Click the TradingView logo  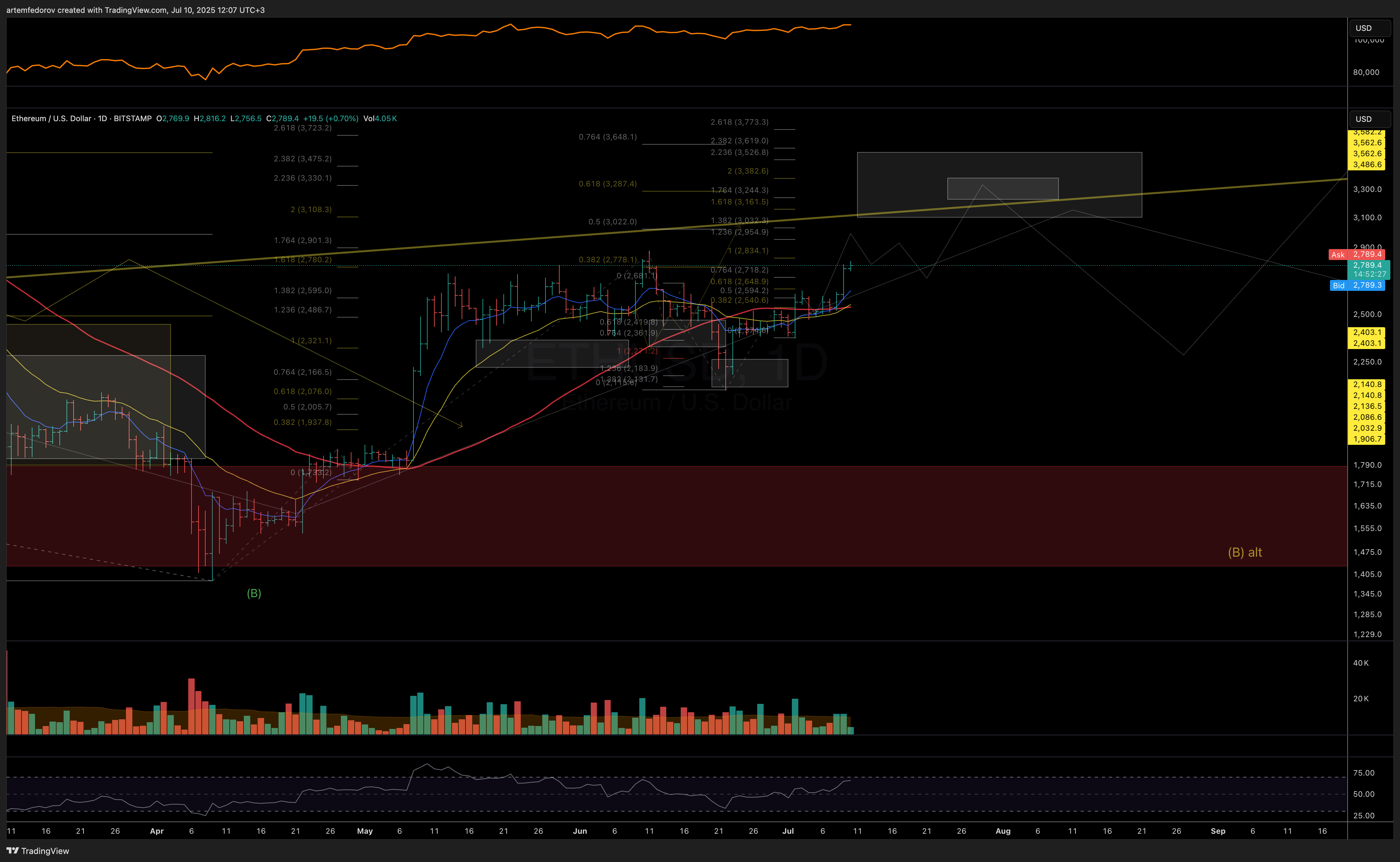point(38,851)
